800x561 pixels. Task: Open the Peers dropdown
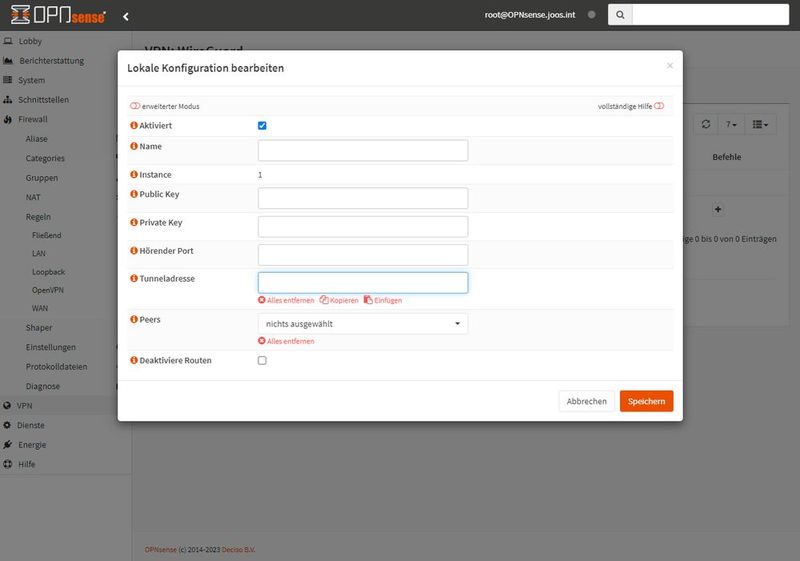[x=363, y=324]
